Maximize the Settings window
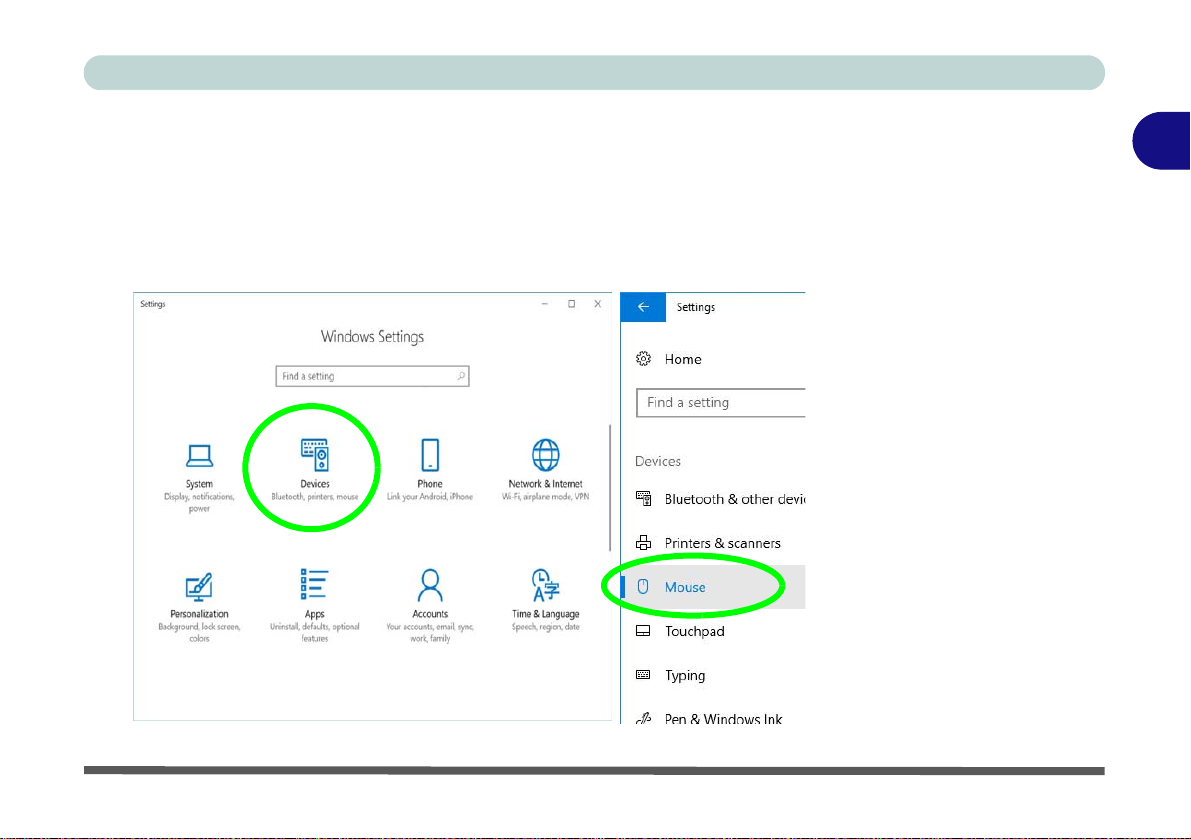The image size is (1191, 839). [571, 304]
